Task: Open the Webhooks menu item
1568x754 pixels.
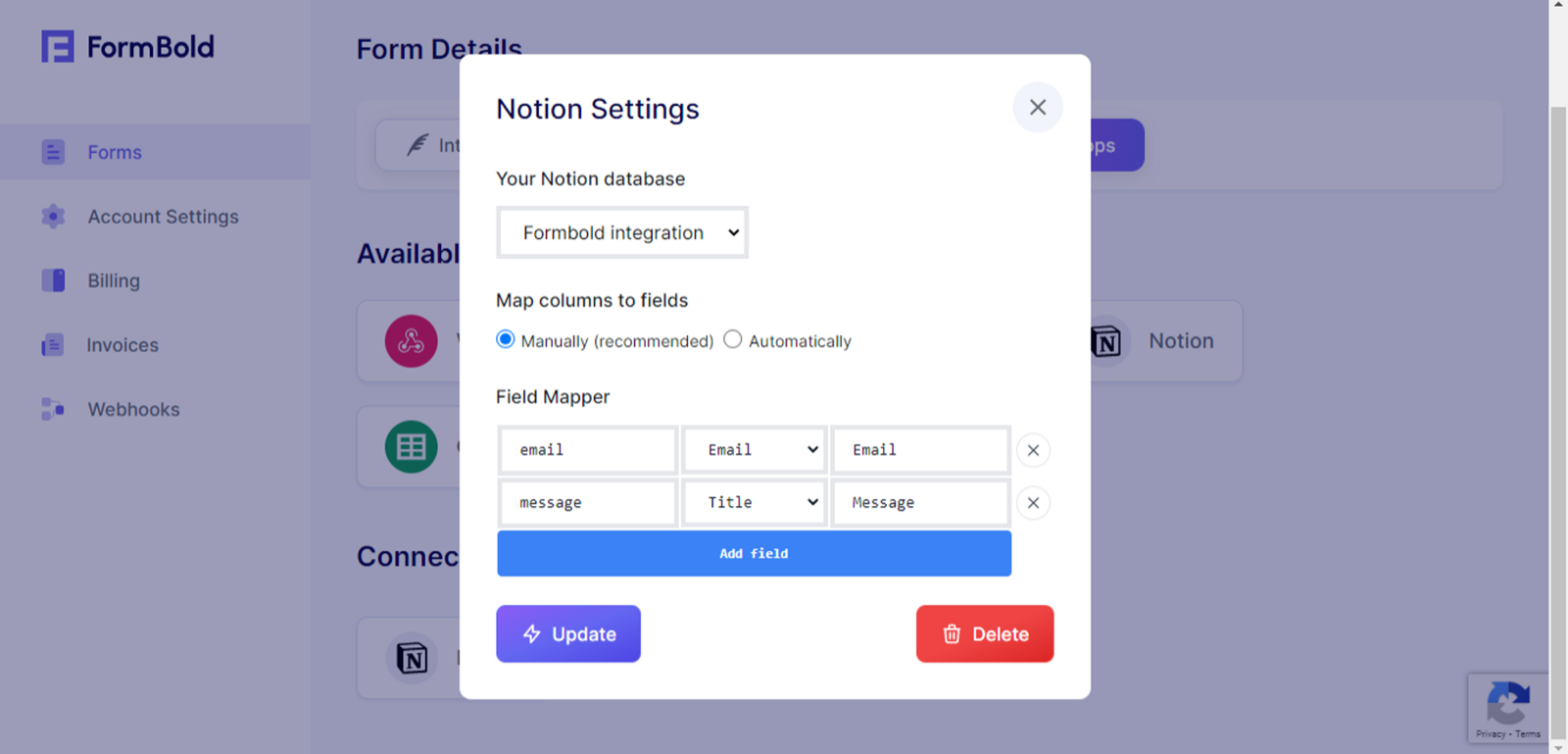Action: click(133, 409)
